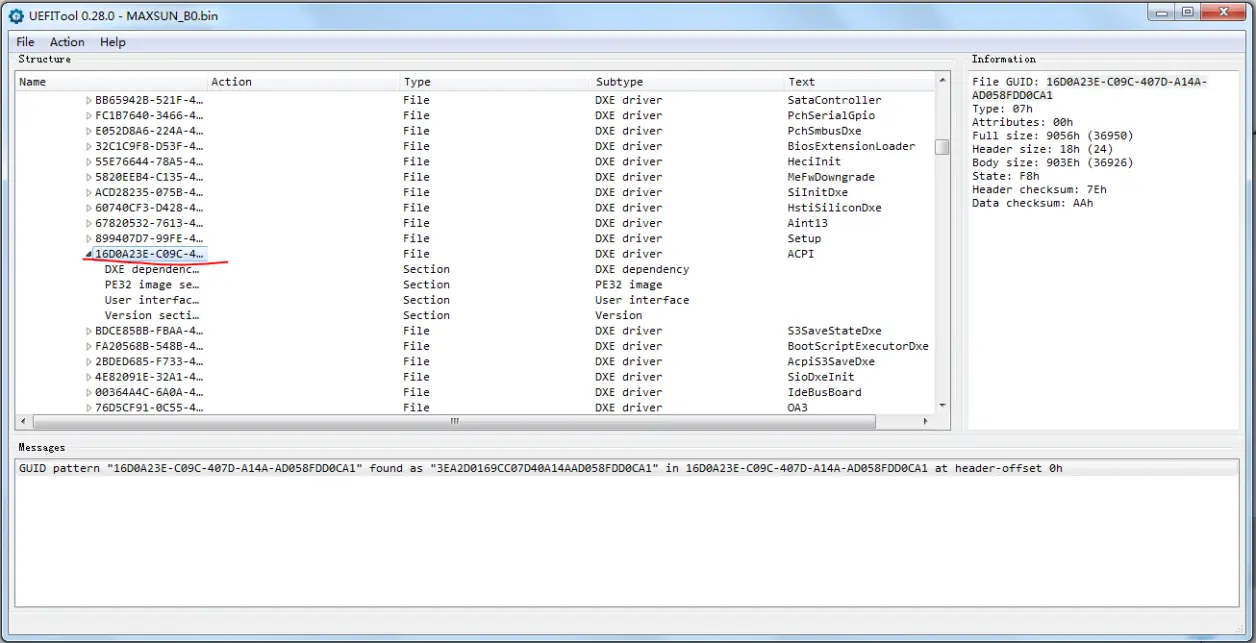Expand the 76D5CF91-0C55 OA3 node
1256x643 pixels.
(88, 408)
